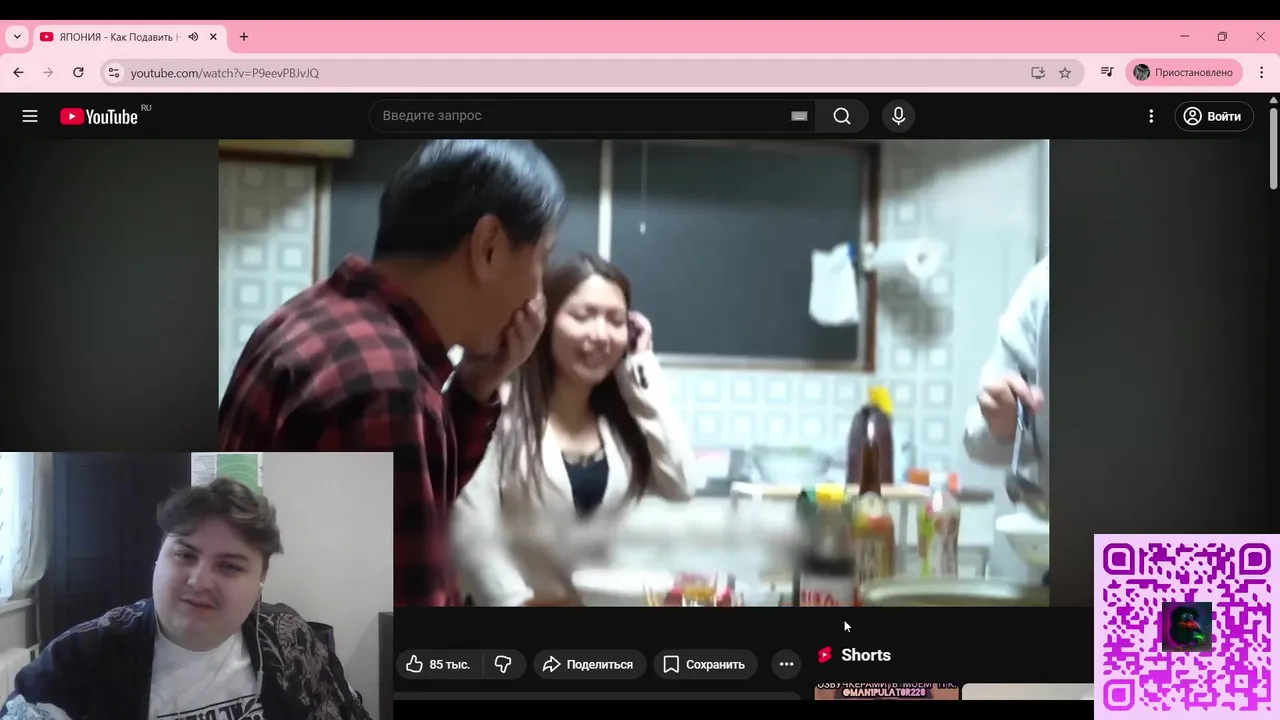Install app icon in address bar
Image resolution: width=1280 pixels, height=720 pixels.
[x=1038, y=73]
